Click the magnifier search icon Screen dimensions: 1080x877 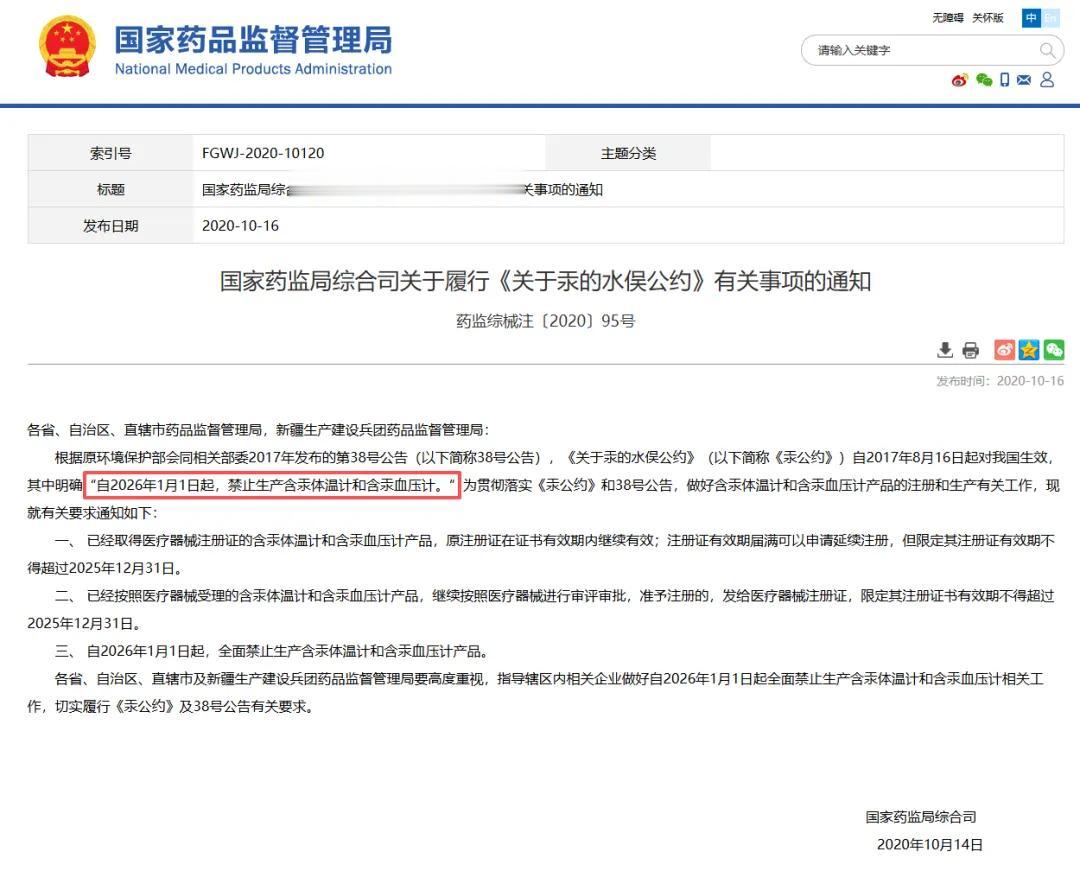pyautogui.click(x=1047, y=50)
